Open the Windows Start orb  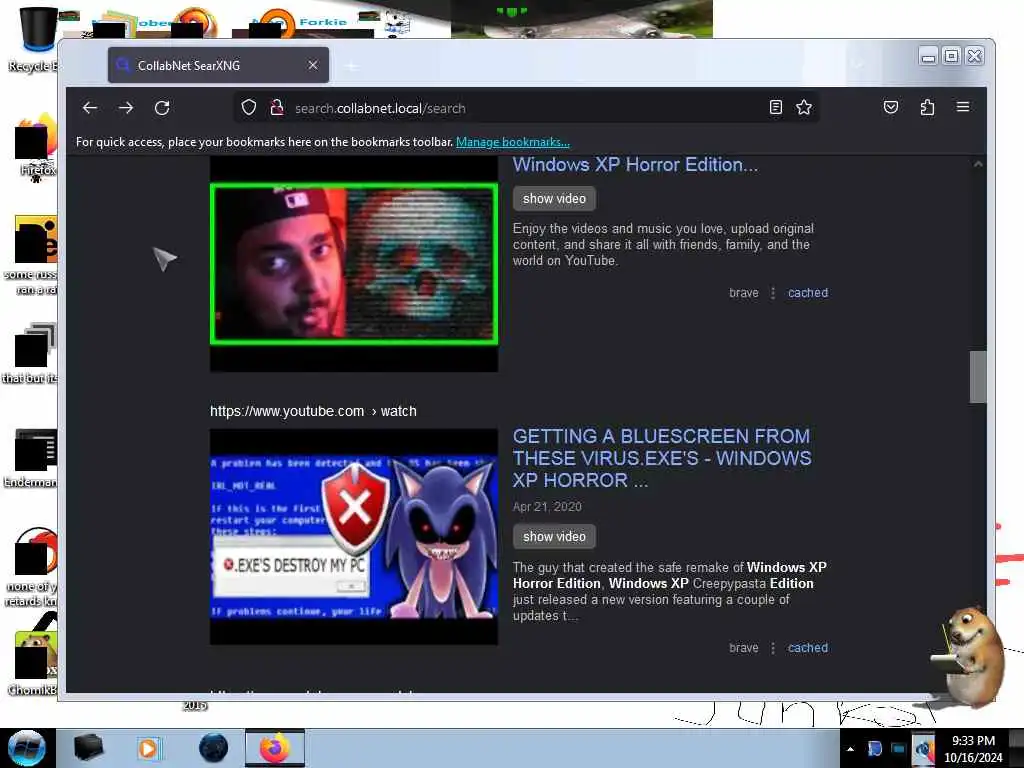pos(27,748)
